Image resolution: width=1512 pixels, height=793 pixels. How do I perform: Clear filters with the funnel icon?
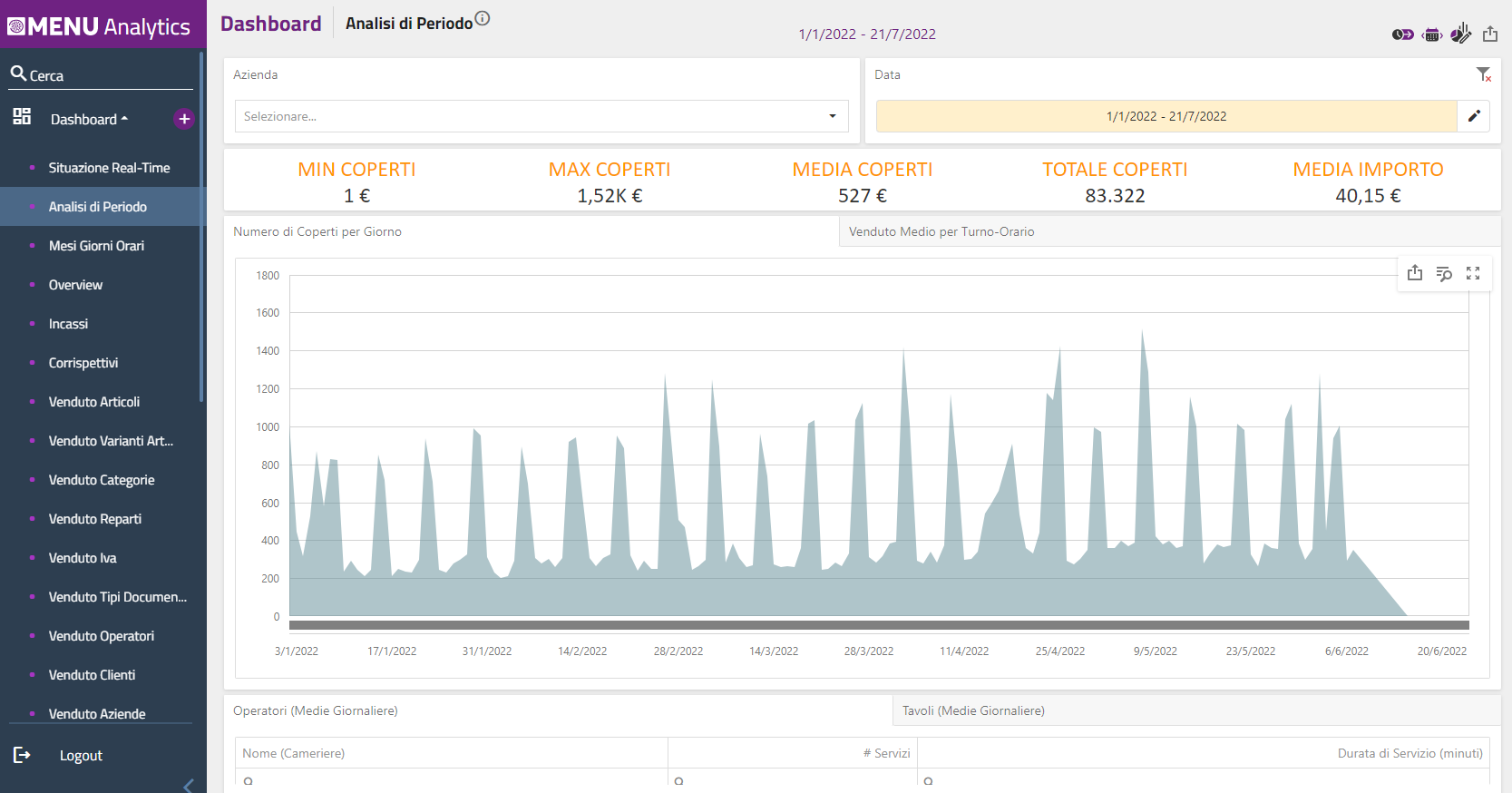point(1483,74)
